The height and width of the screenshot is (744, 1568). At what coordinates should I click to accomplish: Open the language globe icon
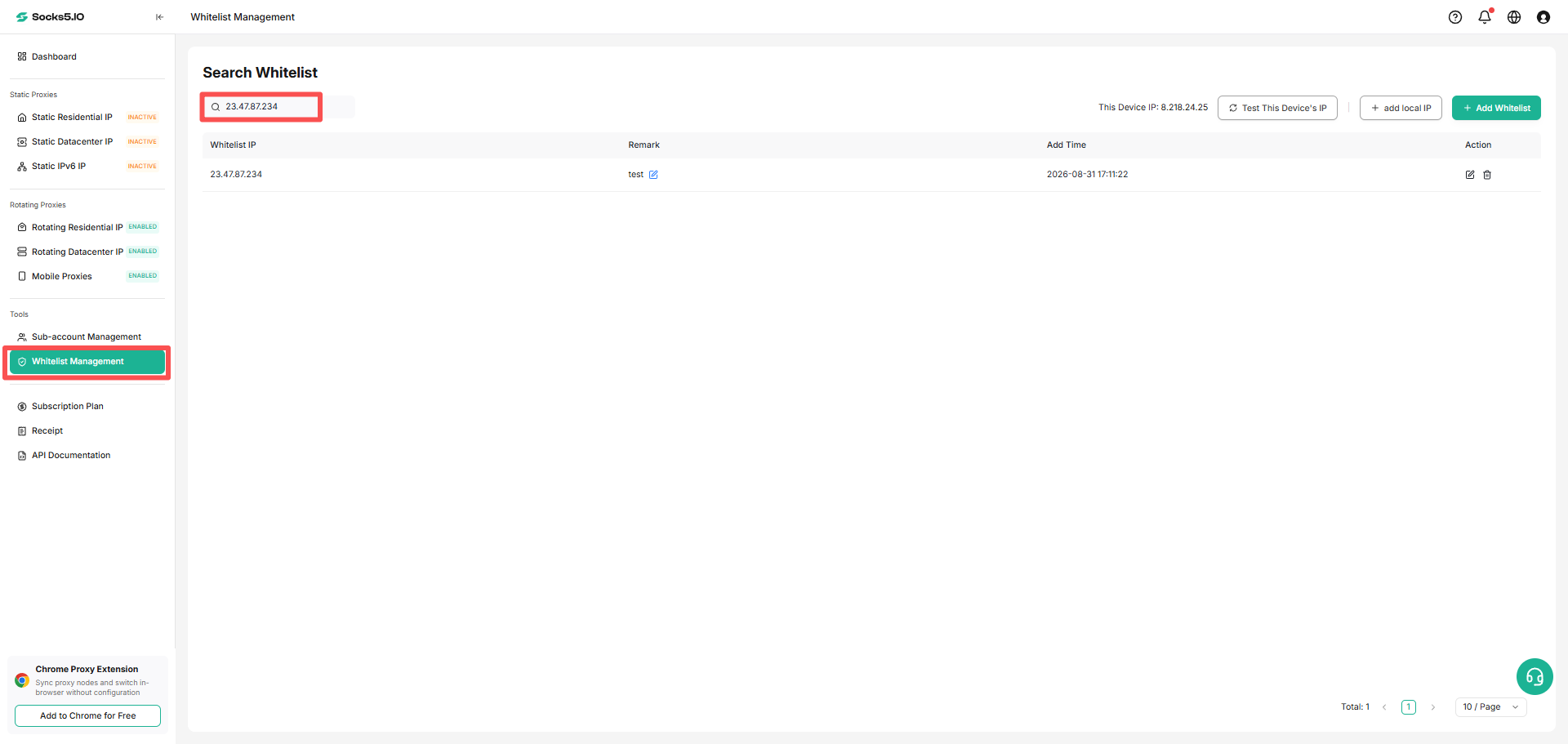[x=1514, y=17]
